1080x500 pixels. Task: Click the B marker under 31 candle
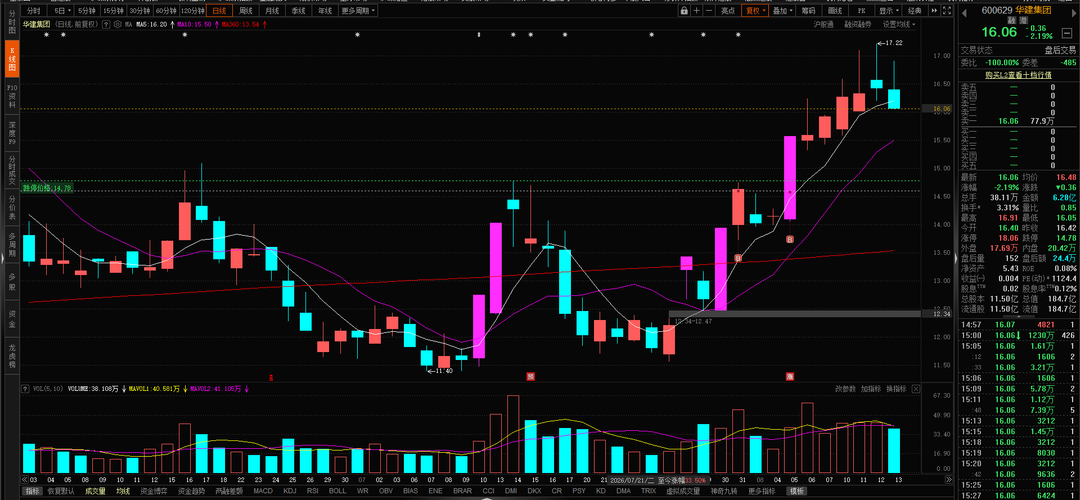pos(738,258)
